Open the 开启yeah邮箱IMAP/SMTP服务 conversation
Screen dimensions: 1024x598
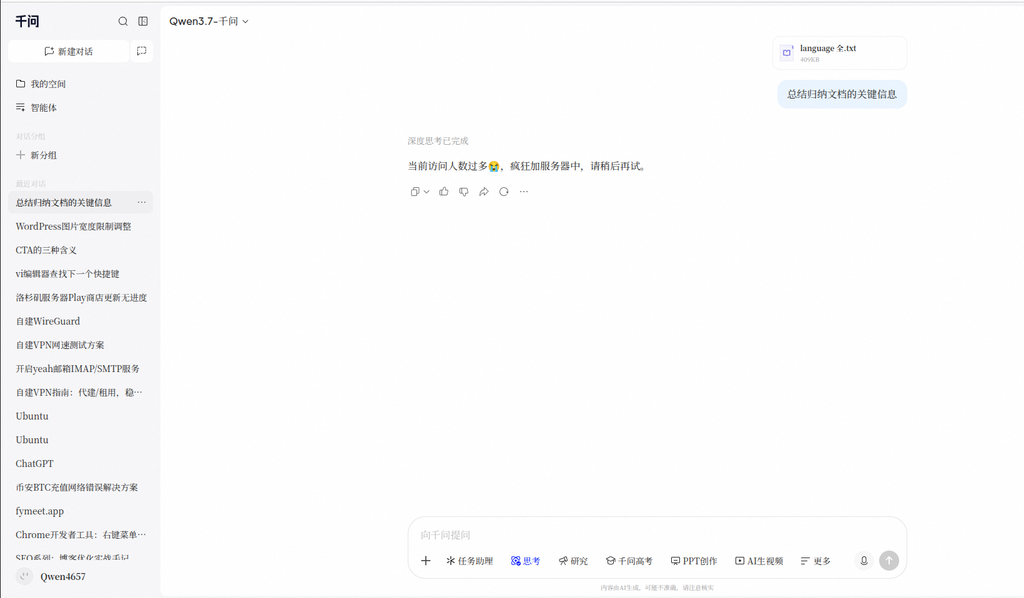(x=80, y=369)
